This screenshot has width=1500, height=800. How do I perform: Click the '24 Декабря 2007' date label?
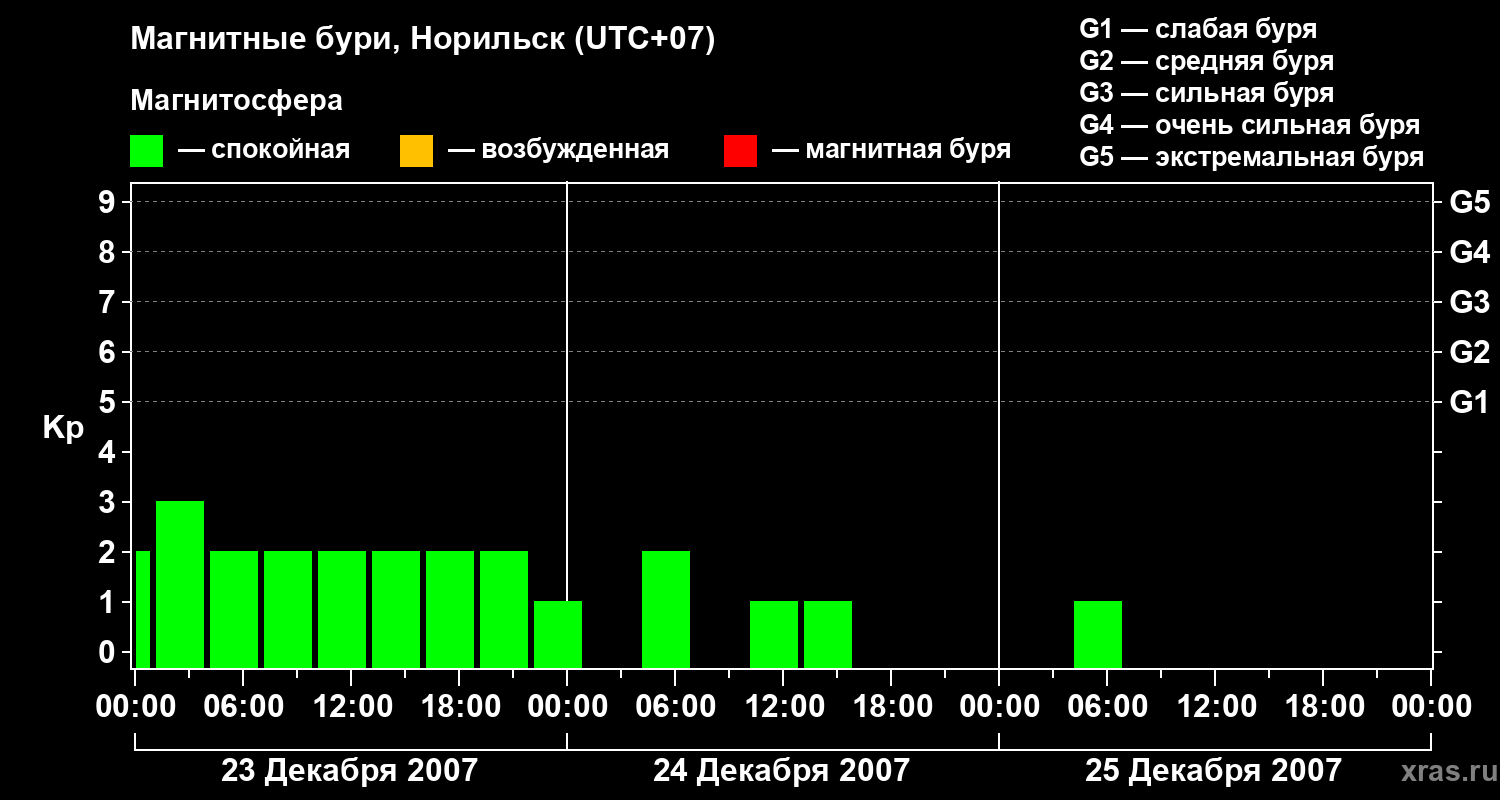[781, 771]
